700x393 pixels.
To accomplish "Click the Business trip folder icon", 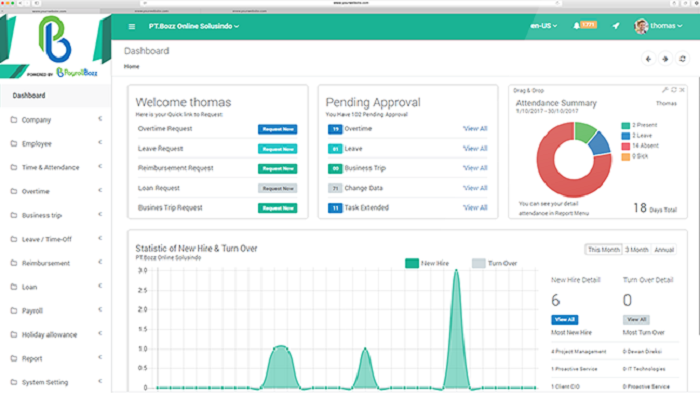I will coord(14,215).
